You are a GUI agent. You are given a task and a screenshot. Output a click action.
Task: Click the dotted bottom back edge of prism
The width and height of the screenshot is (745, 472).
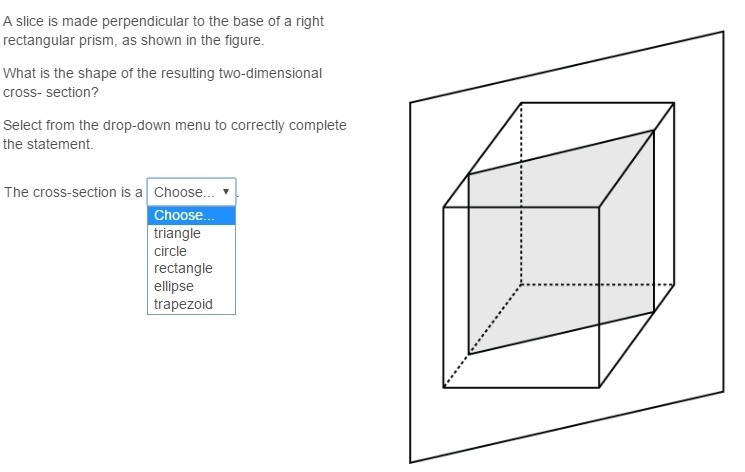click(x=597, y=285)
